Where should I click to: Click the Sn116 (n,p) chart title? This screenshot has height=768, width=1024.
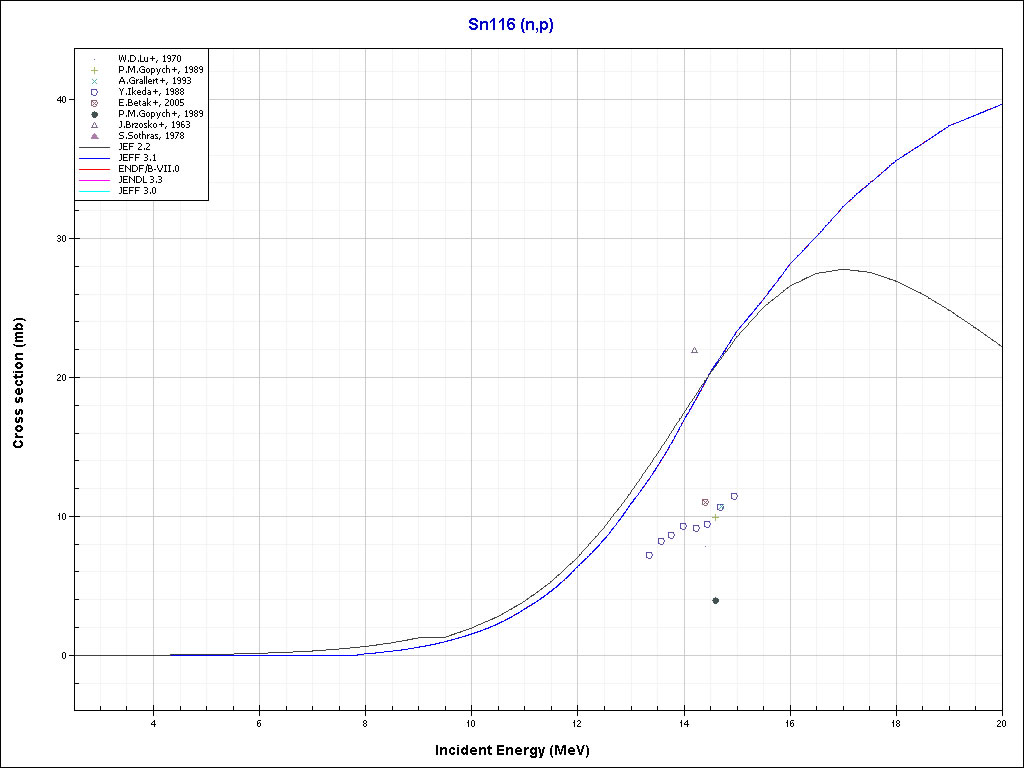(x=511, y=25)
